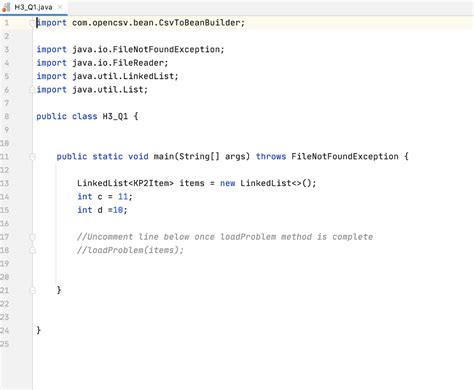Toggle the comment fold marker at line 17
Viewport: 474px width, 390px height.
coord(32,237)
